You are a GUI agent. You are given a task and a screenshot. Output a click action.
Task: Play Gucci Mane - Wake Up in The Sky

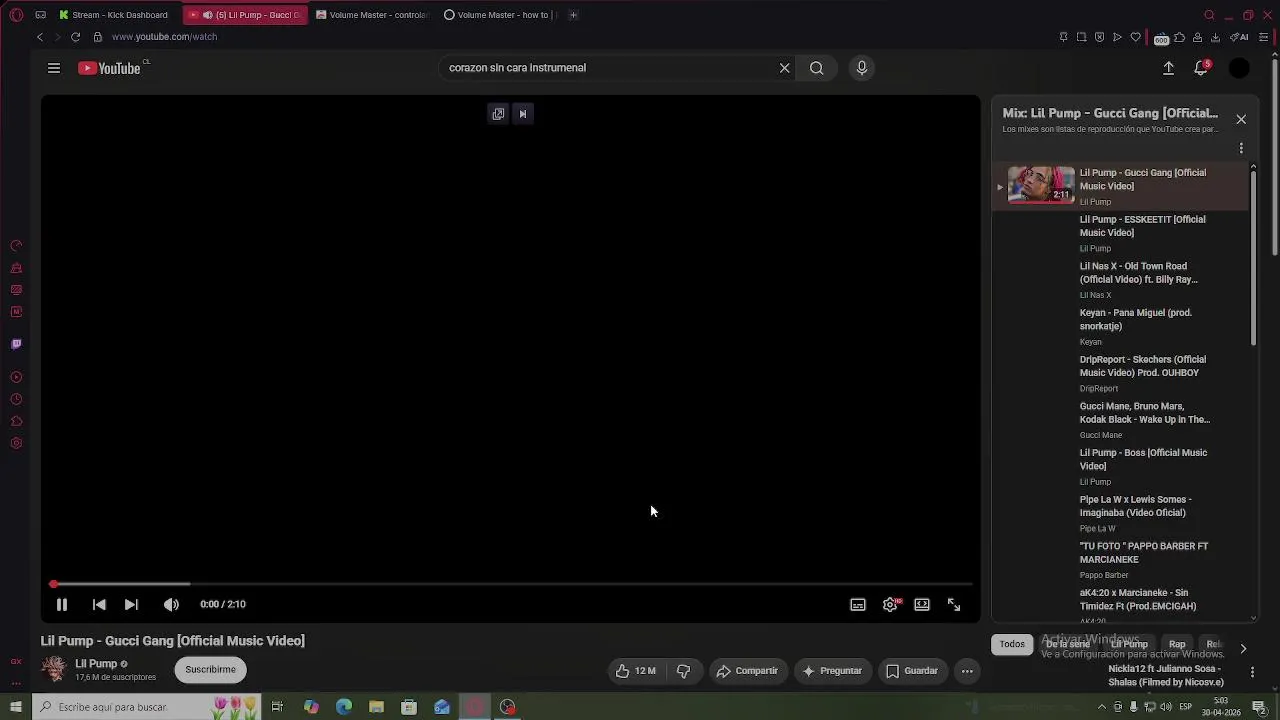[1145, 413]
